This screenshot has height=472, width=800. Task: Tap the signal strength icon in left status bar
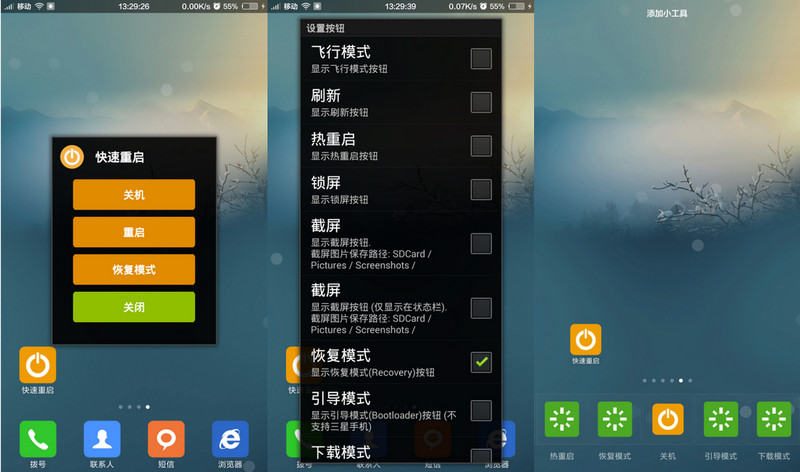8,7
